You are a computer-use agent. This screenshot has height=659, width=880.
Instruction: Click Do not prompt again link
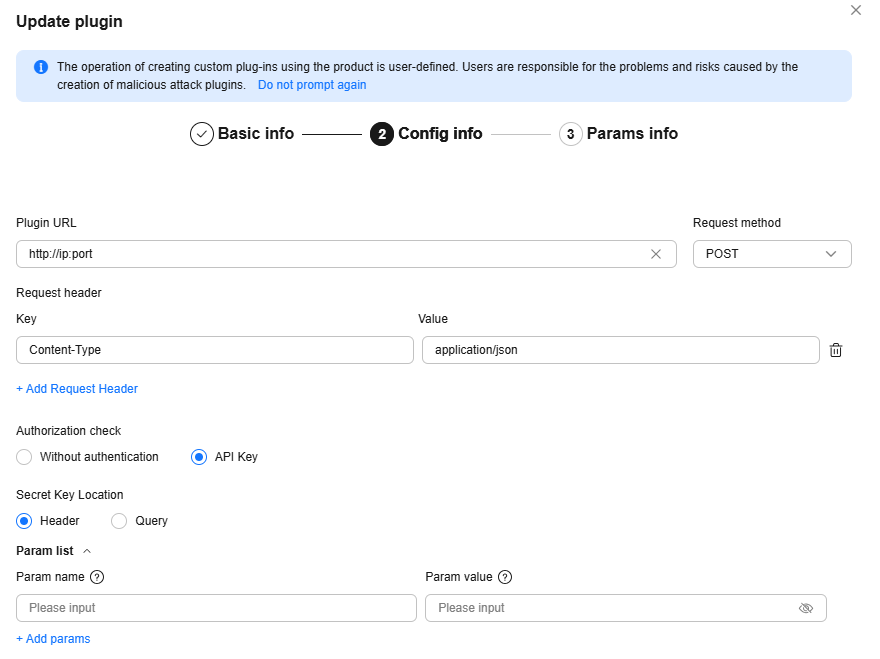click(x=312, y=85)
